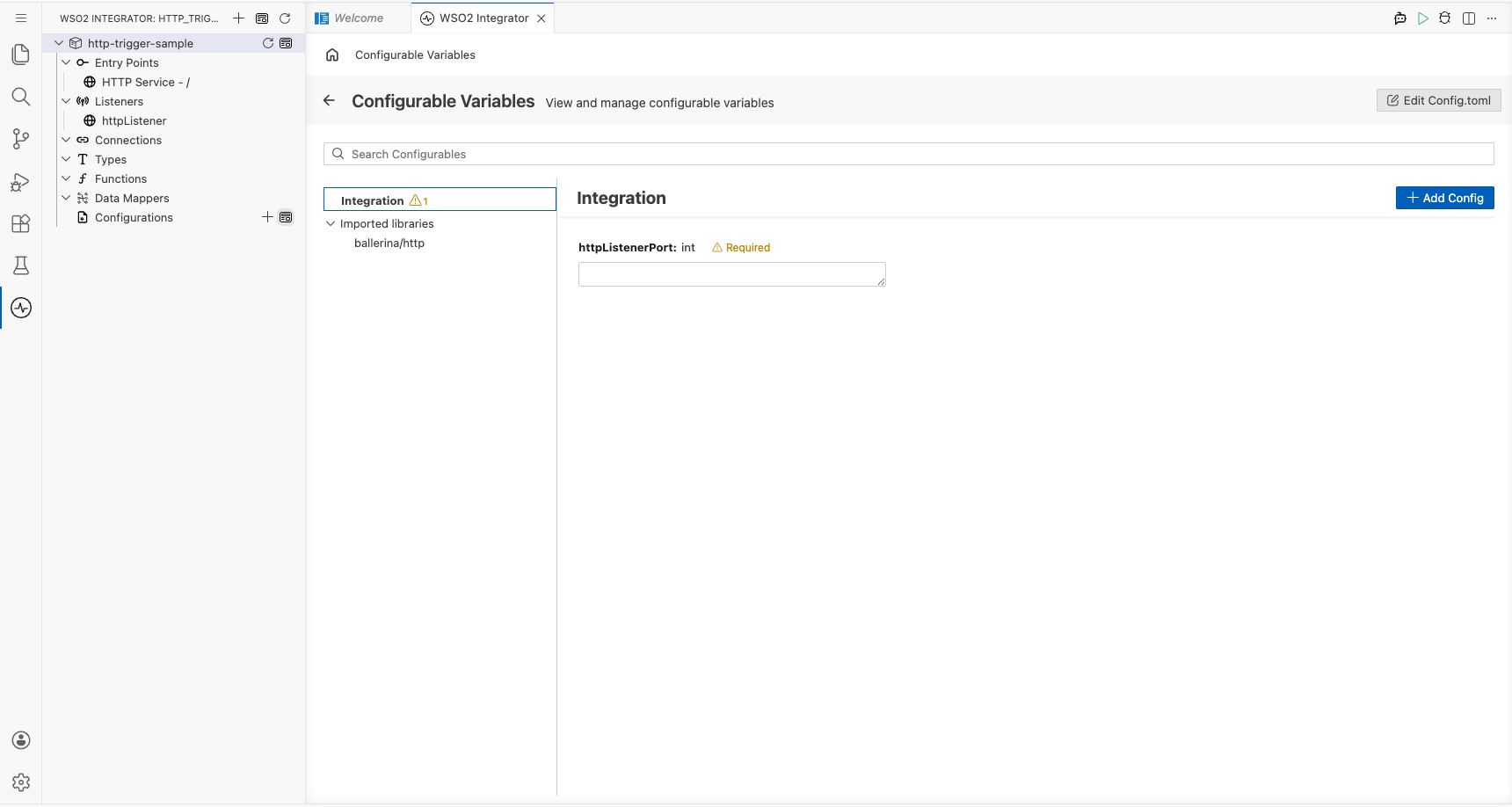Click the plus icon beside Configurations

[267, 217]
